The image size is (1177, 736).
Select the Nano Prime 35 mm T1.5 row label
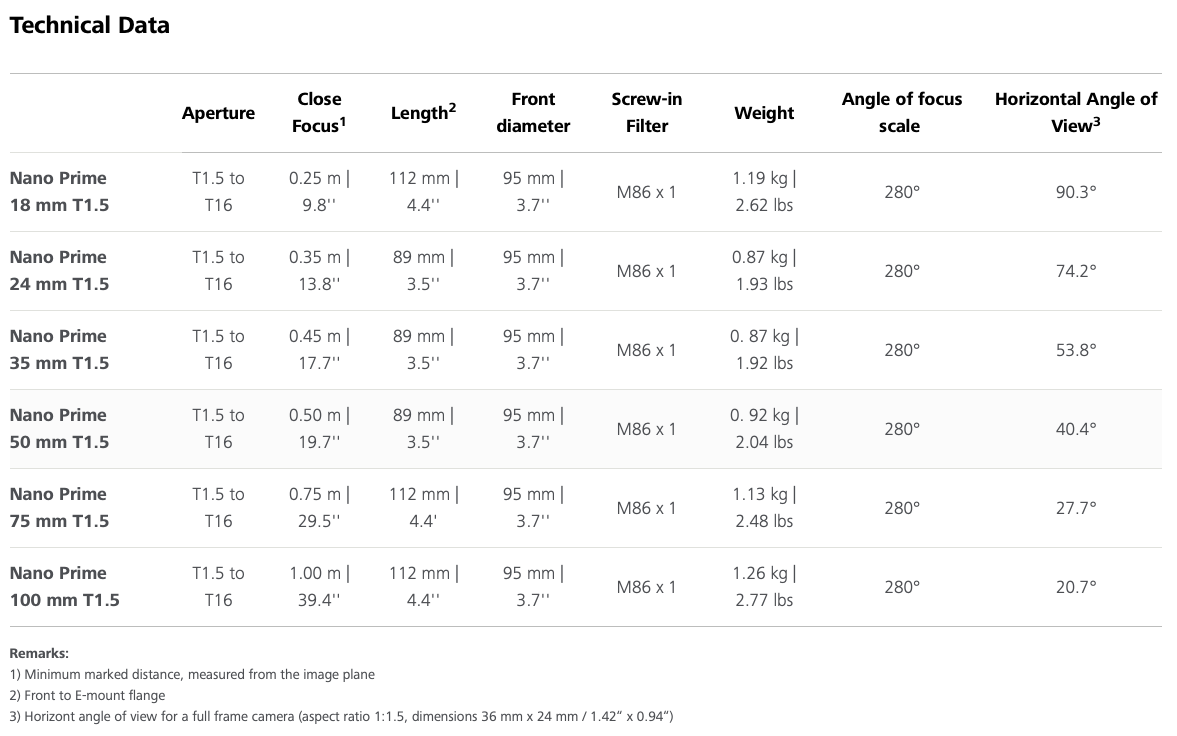(58, 349)
